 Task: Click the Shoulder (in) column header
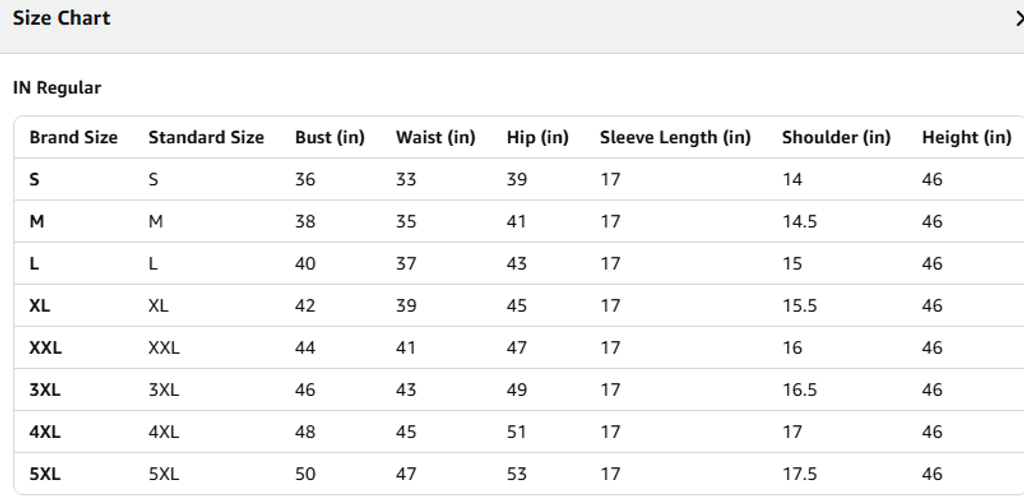coord(836,138)
